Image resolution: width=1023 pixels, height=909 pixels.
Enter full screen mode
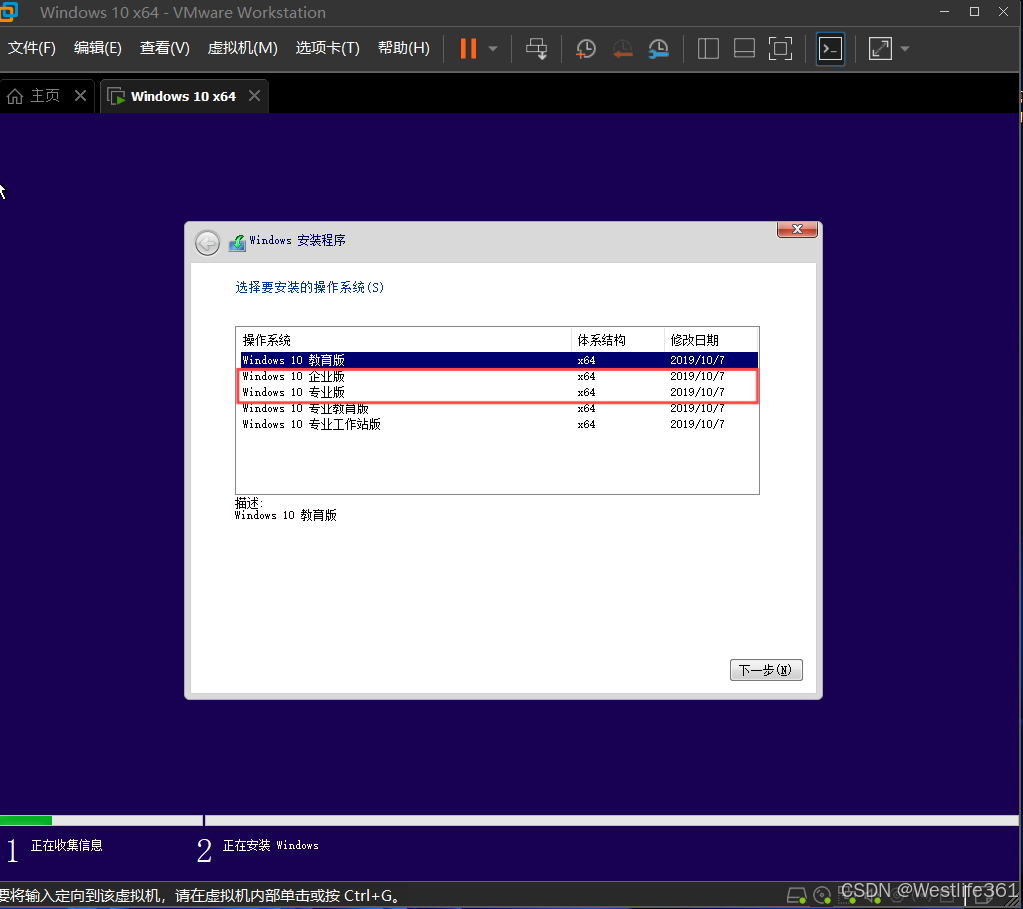(879, 48)
